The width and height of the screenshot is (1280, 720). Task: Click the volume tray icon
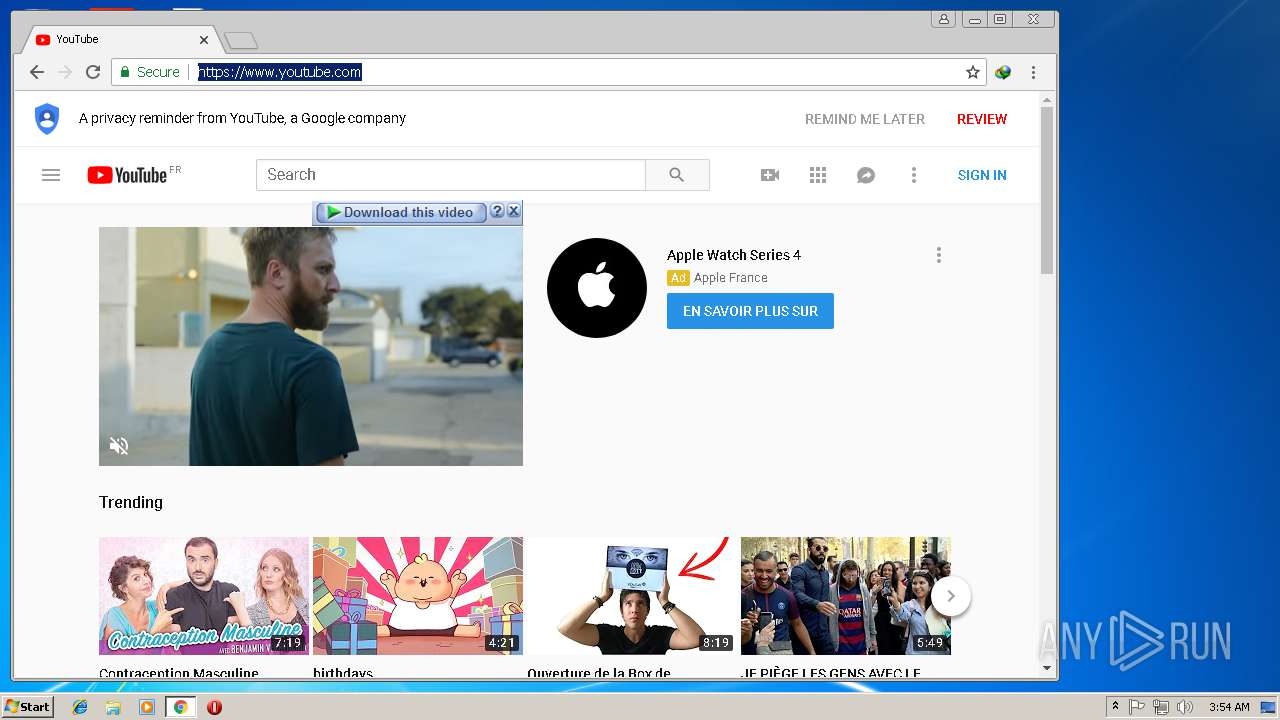pos(1185,707)
